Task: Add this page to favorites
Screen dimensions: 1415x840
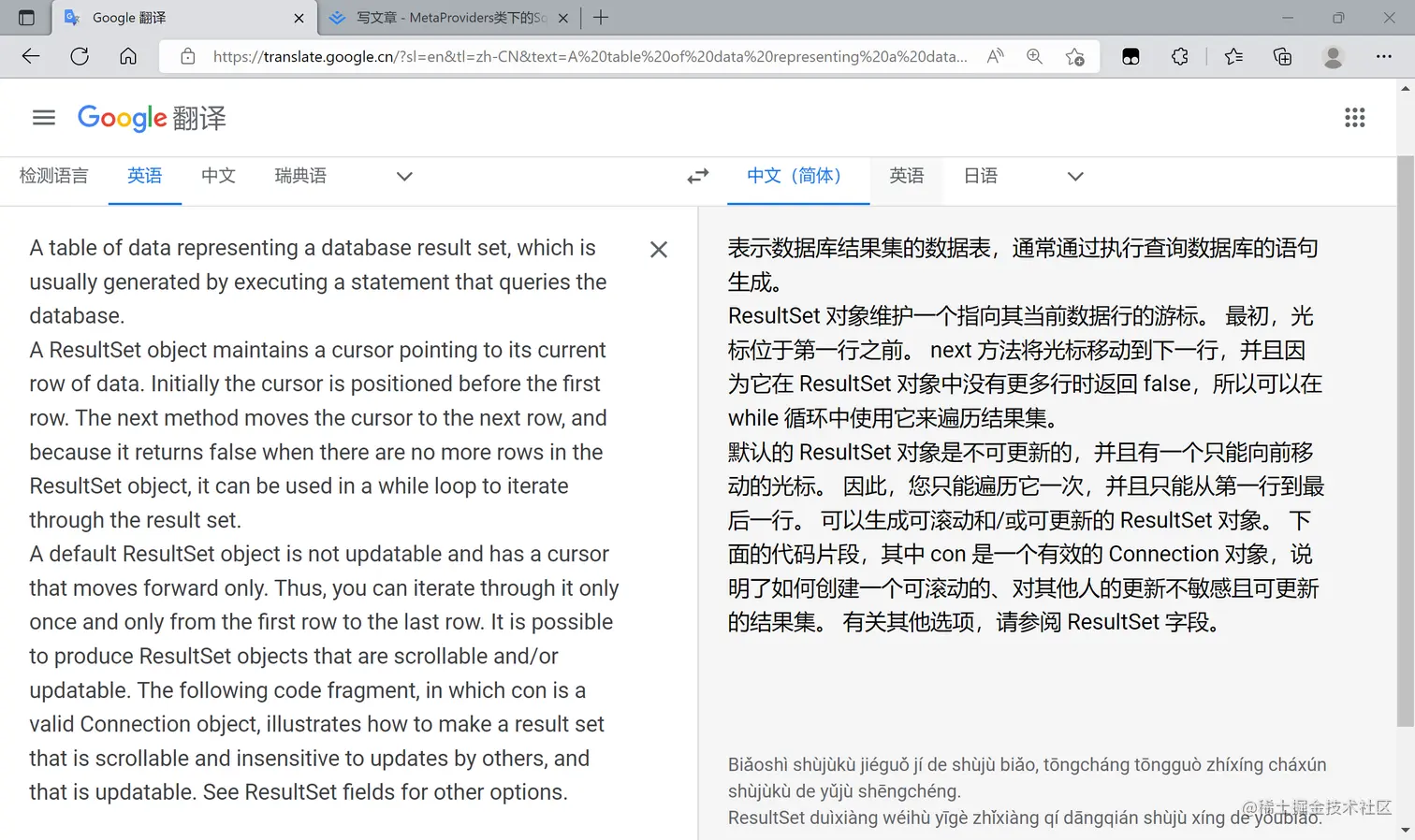Action: tap(1075, 56)
